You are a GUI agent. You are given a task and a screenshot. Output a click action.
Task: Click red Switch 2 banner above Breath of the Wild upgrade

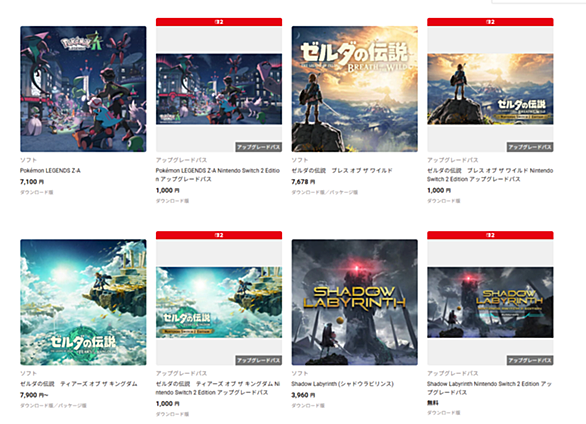[490, 22]
